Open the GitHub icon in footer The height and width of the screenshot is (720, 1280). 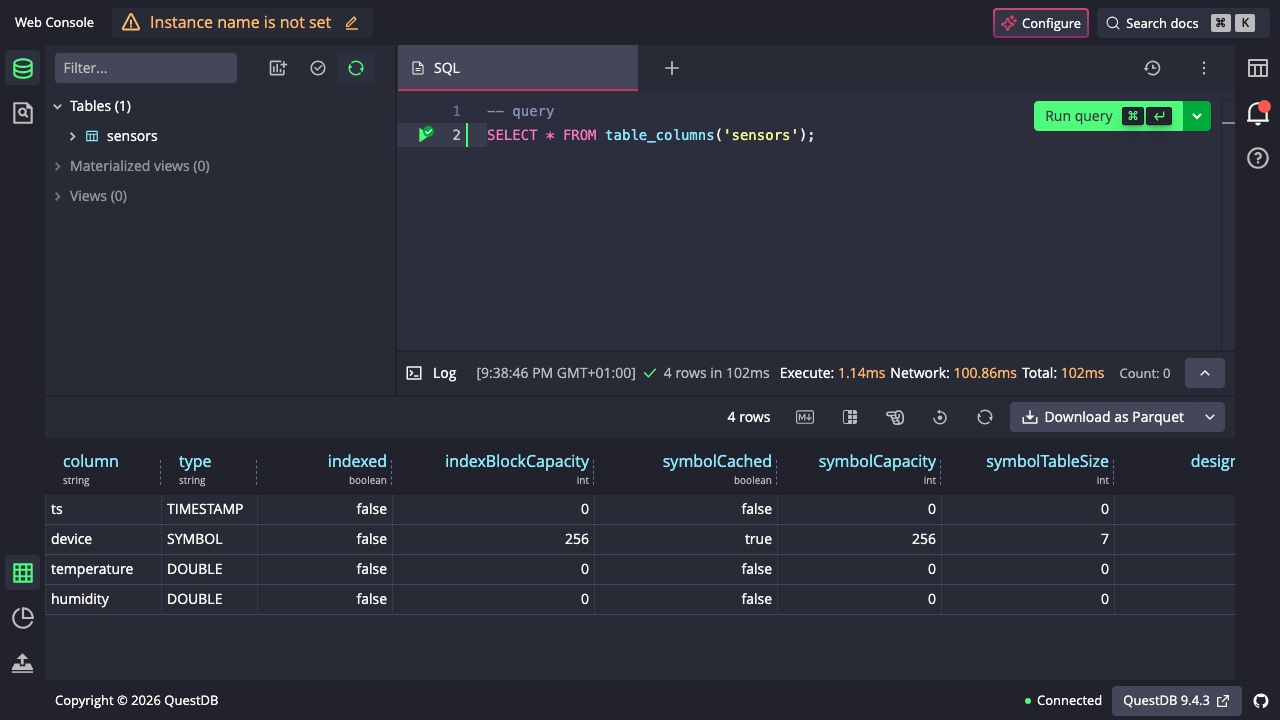coord(1261,701)
